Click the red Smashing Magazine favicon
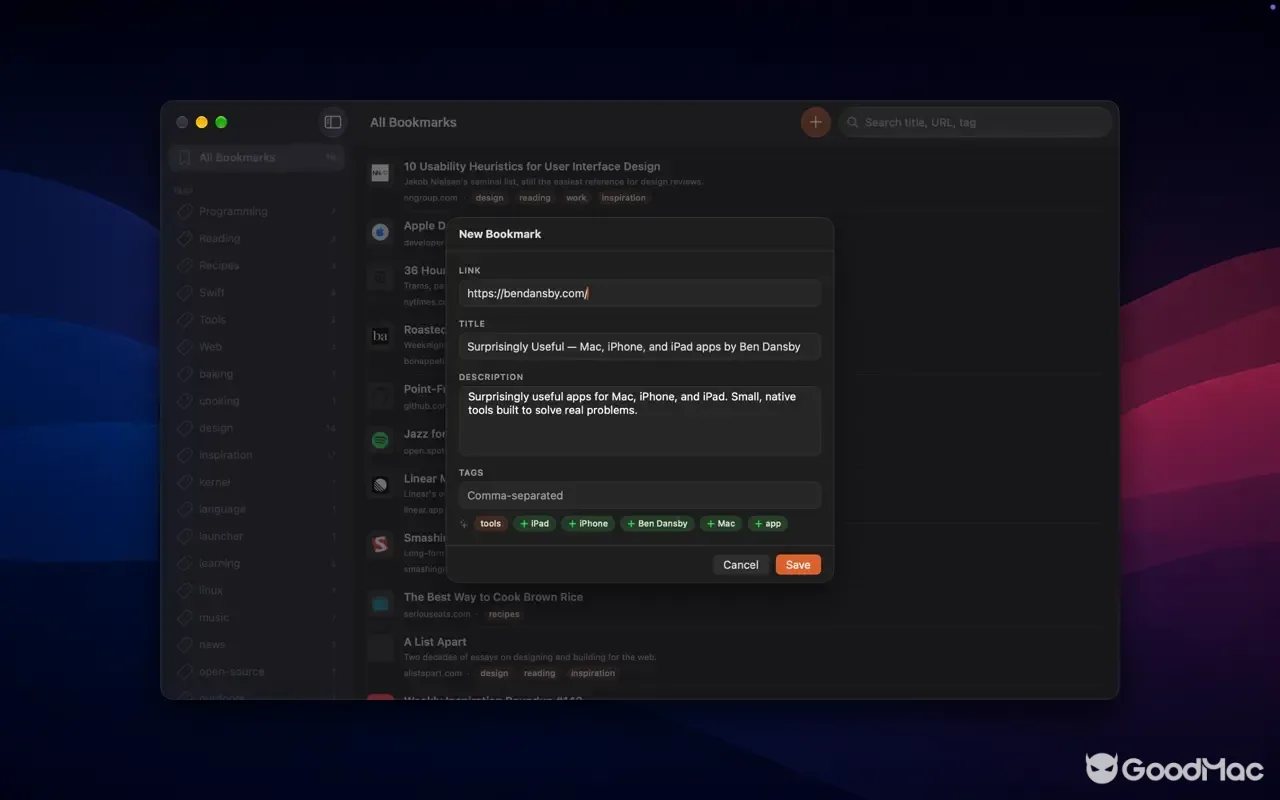 click(380, 544)
